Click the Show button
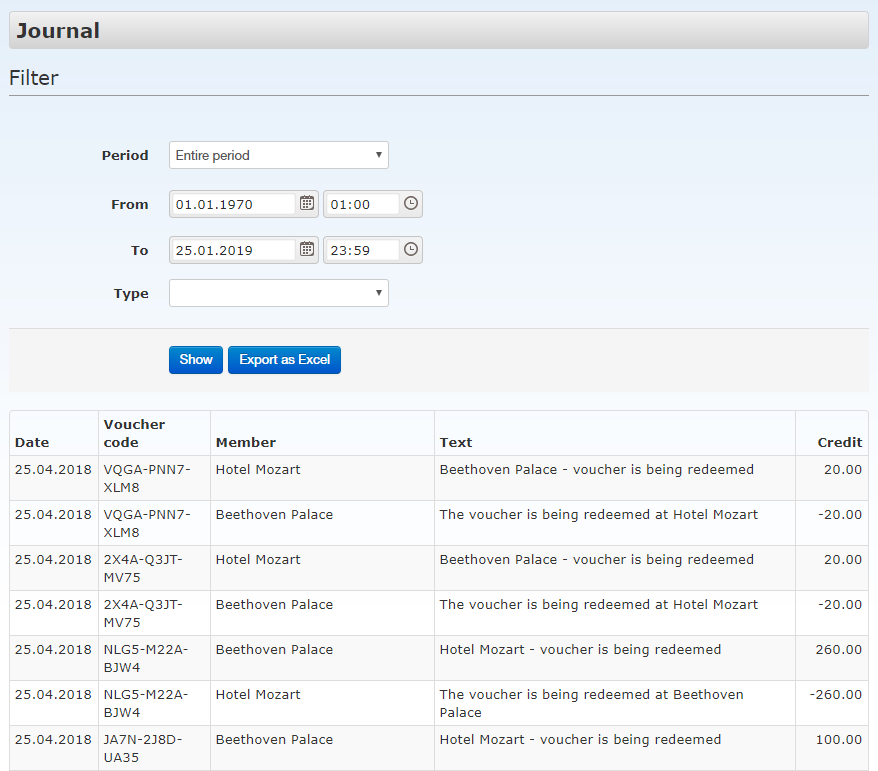This screenshot has height=771, width=878. [196, 359]
